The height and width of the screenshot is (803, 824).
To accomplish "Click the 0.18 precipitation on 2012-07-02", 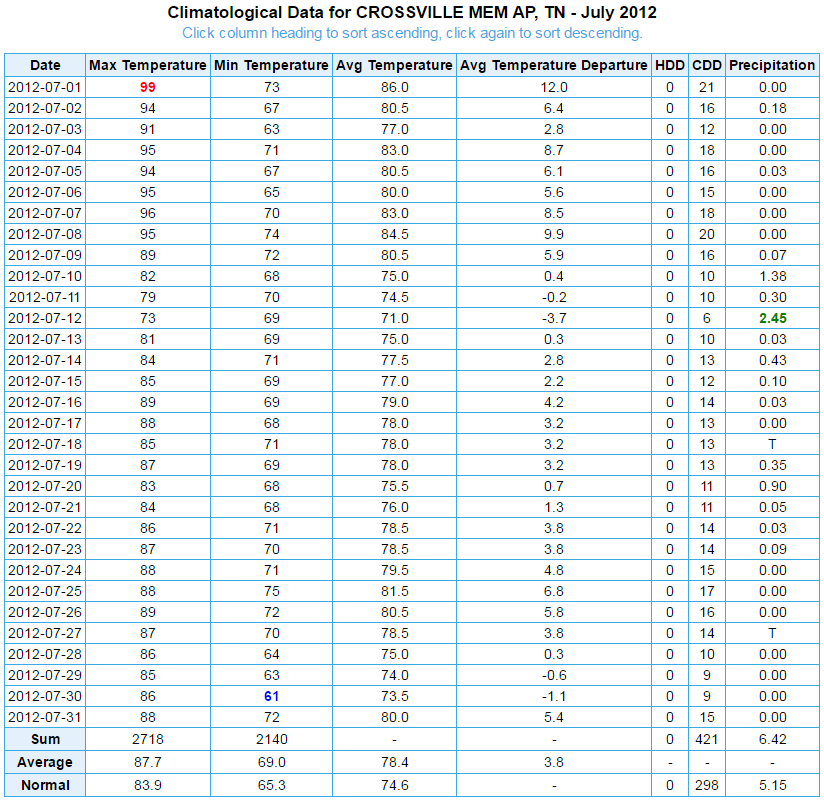I will pos(772,108).
